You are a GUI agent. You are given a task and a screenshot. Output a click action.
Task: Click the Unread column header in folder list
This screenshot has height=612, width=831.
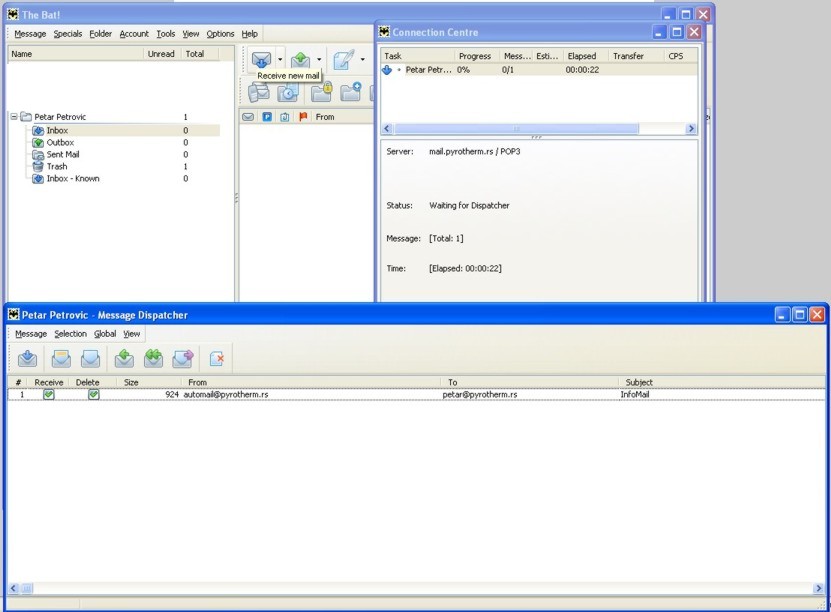pos(161,54)
